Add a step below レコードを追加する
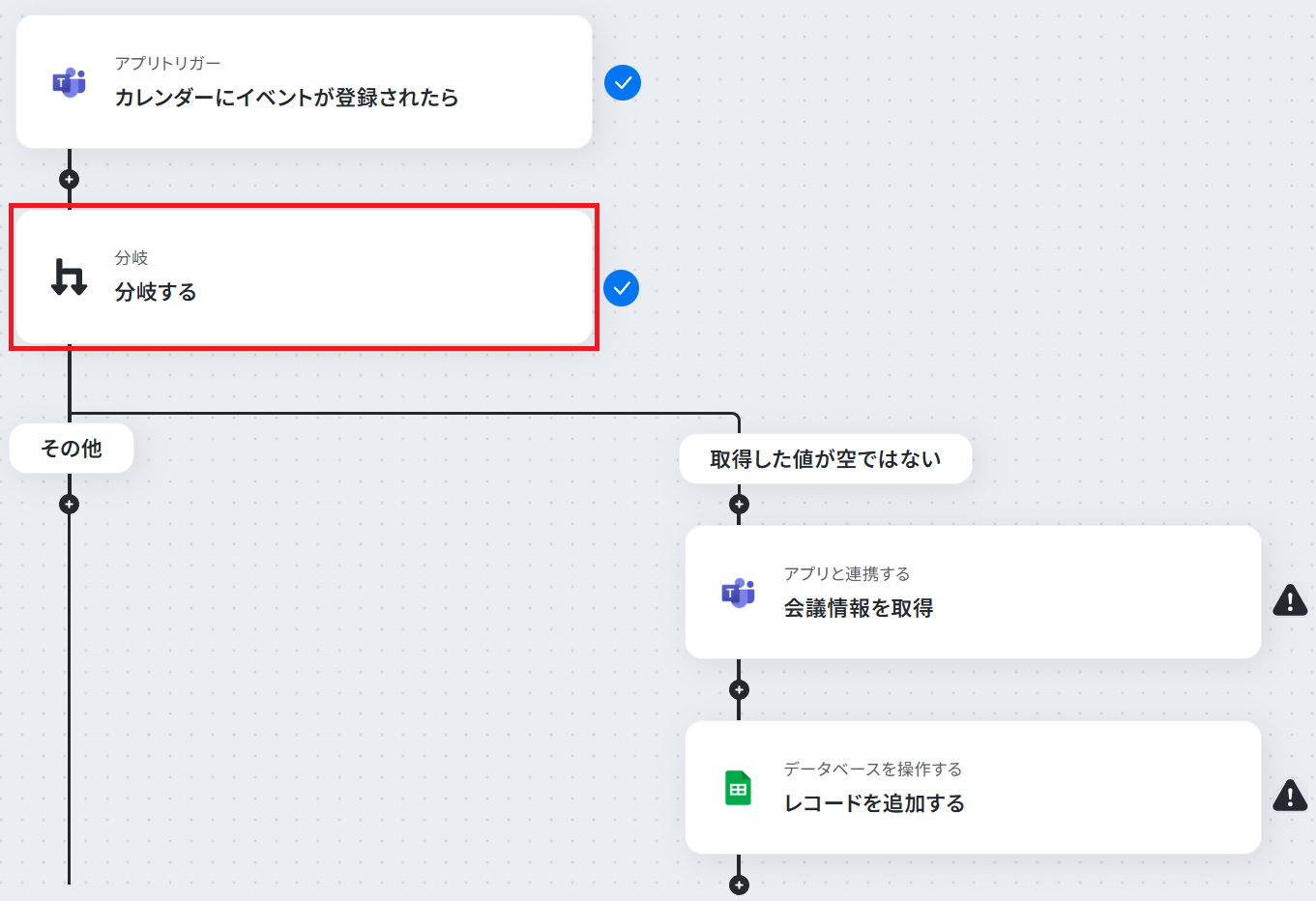Screen dimensions: 1316x901 [x=739, y=885]
